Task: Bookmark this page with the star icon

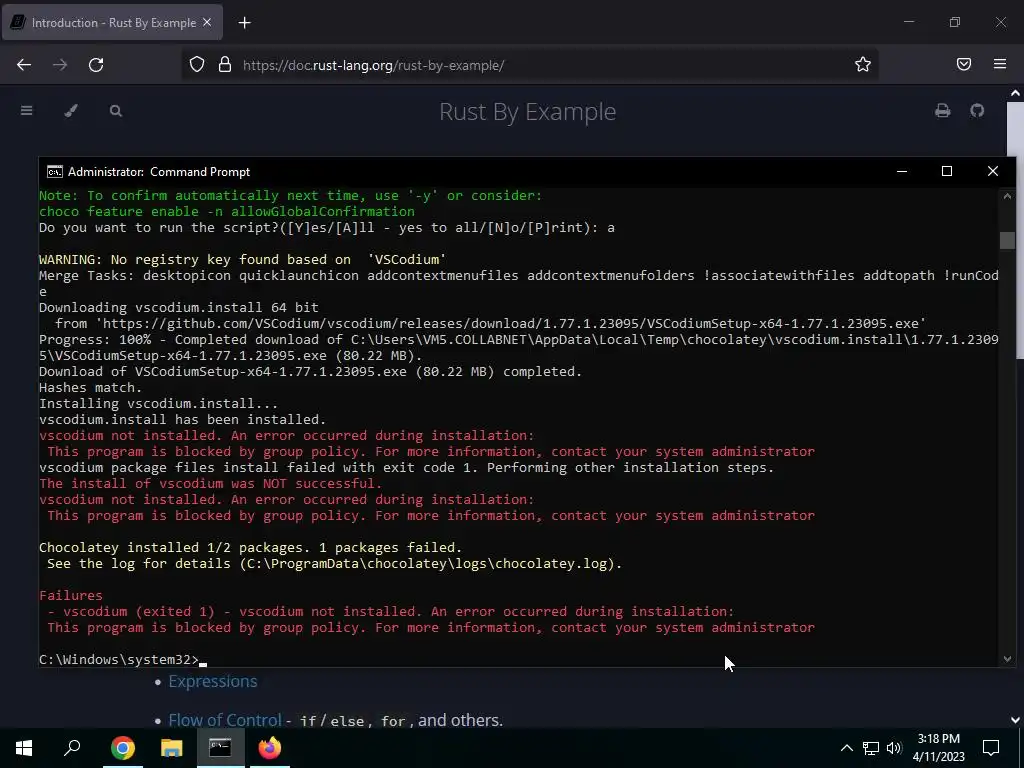Action: (x=863, y=65)
